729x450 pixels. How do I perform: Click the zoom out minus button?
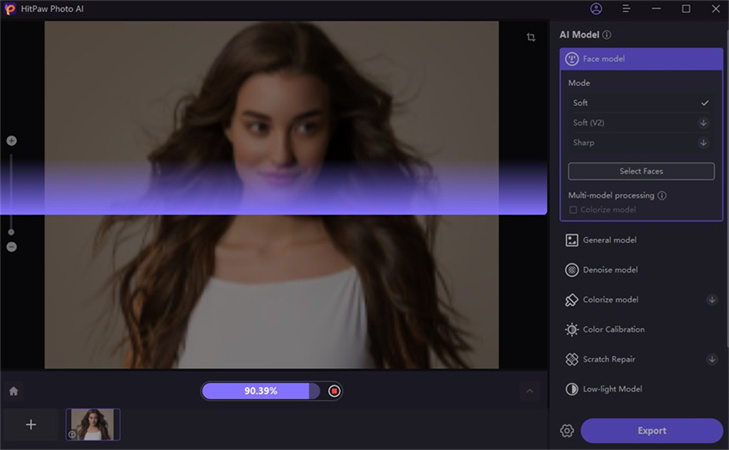[x=12, y=247]
